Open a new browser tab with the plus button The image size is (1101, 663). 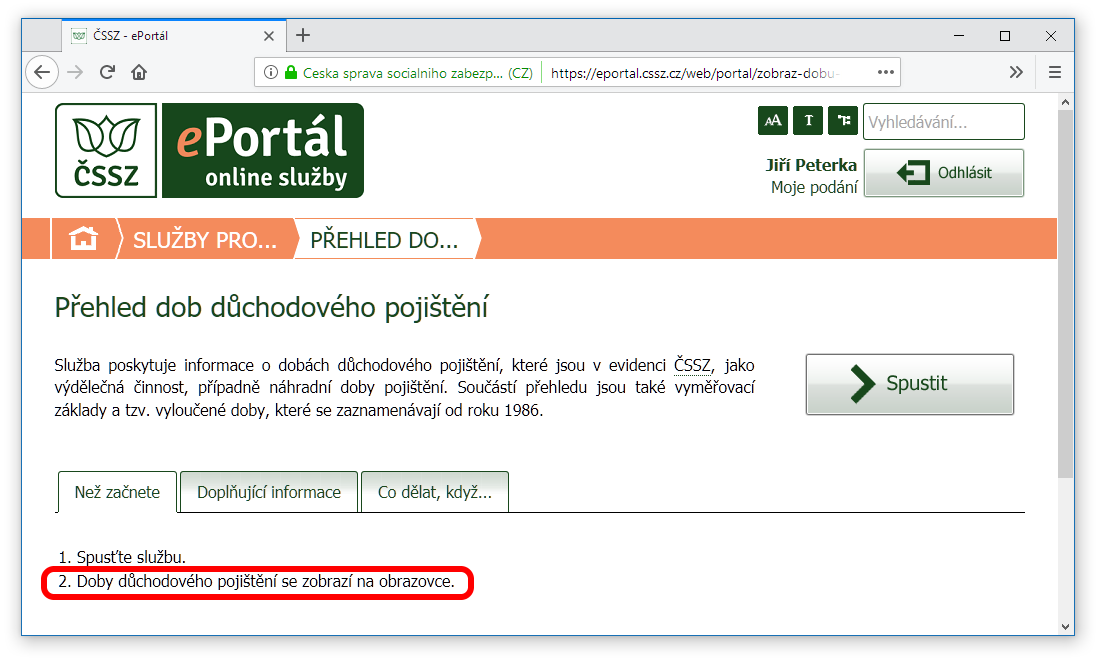pos(303,35)
